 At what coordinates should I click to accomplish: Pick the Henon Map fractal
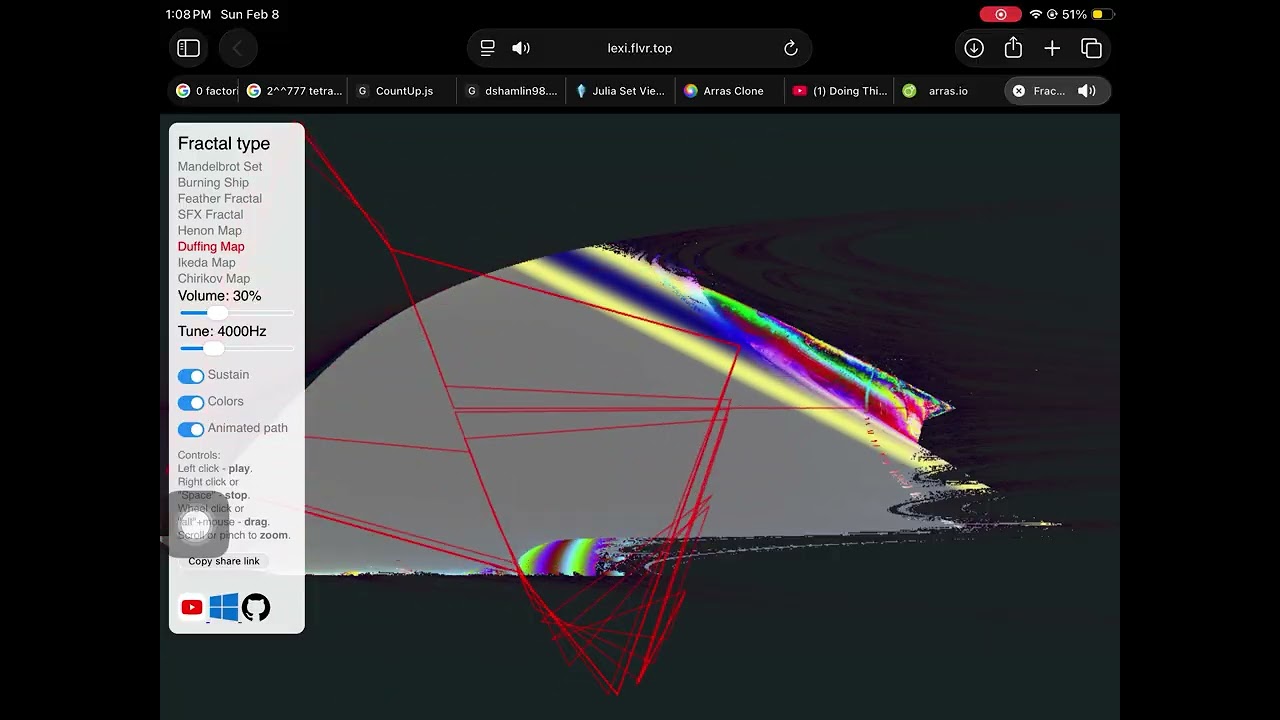pyautogui.click(x=210, y=231)
